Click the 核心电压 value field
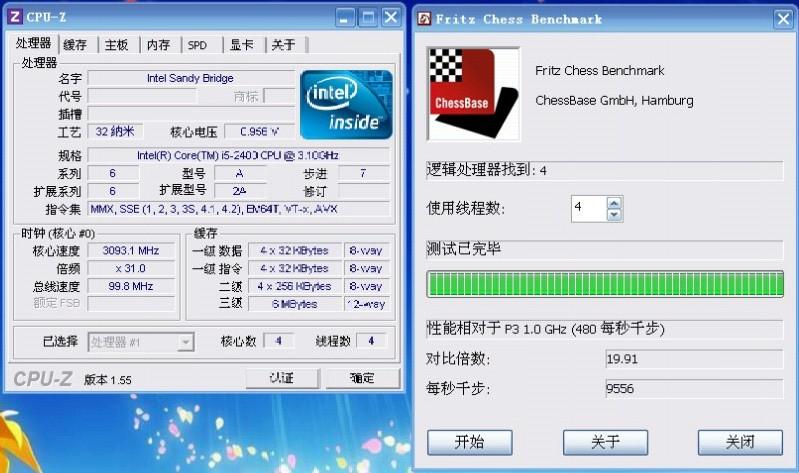The width and height of the screenshot is (799, 473). [259, 132]
